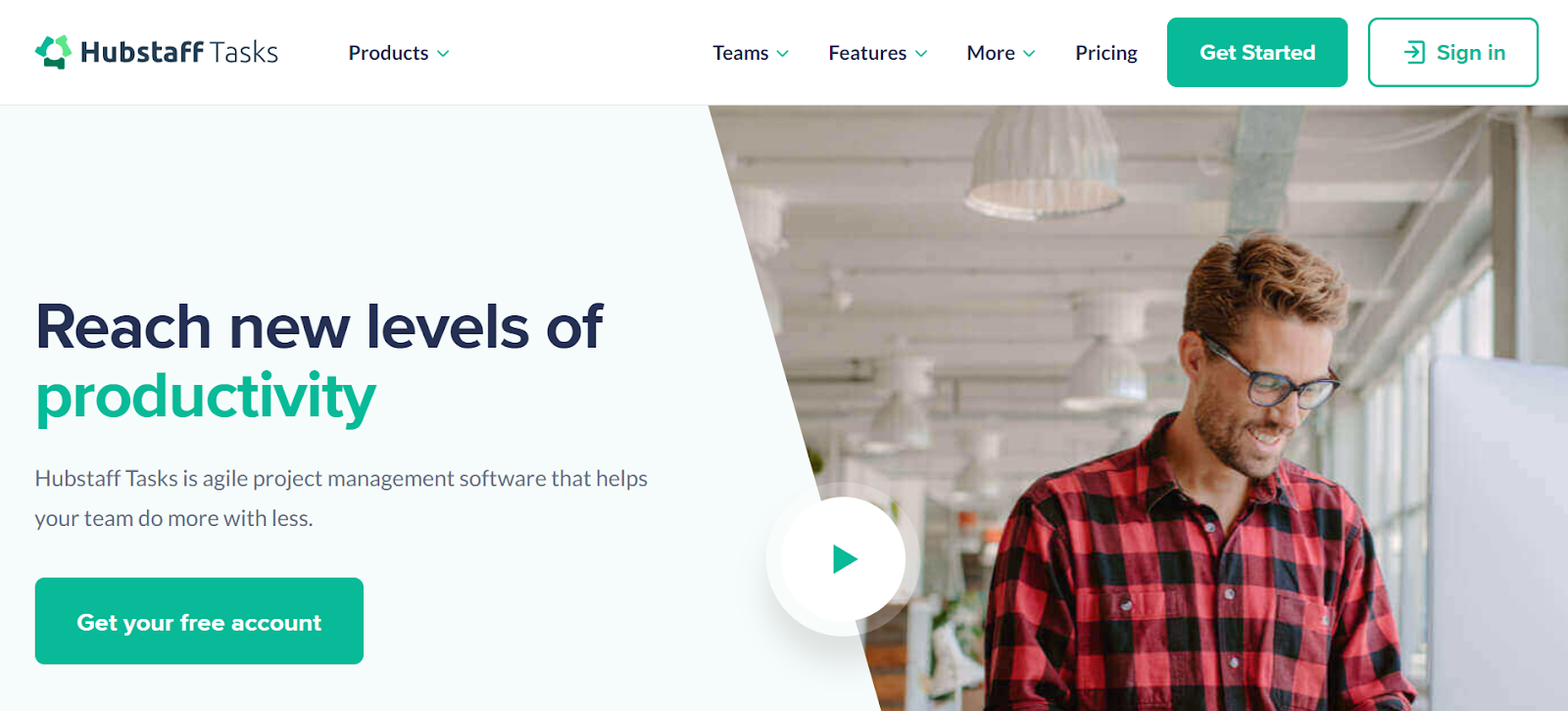Play the video with the green triangle
Image resolution: width=1568 pixels, height=711 pixels.
(x=845, y=559)
